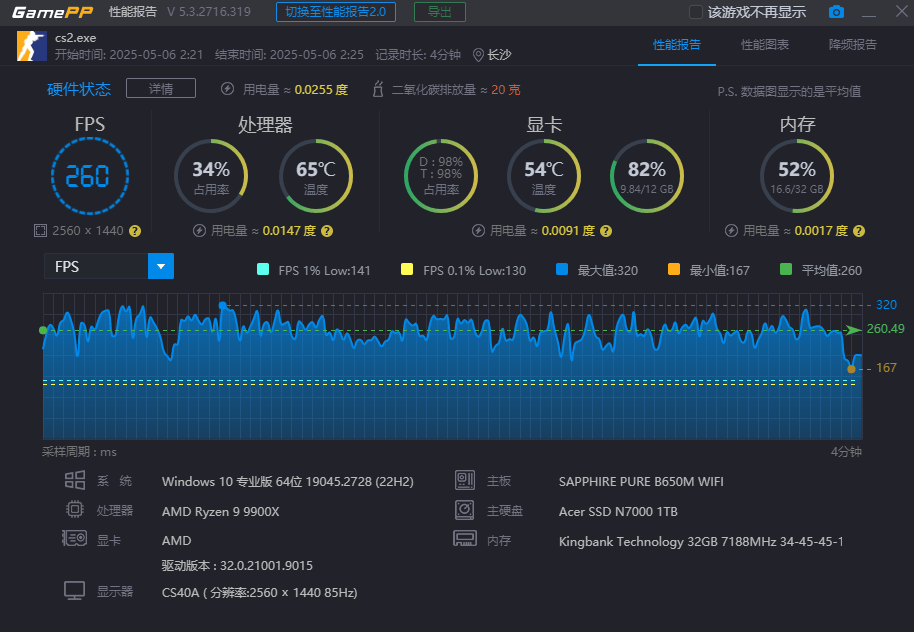Click the FPS dropdown field

(109, 266)
